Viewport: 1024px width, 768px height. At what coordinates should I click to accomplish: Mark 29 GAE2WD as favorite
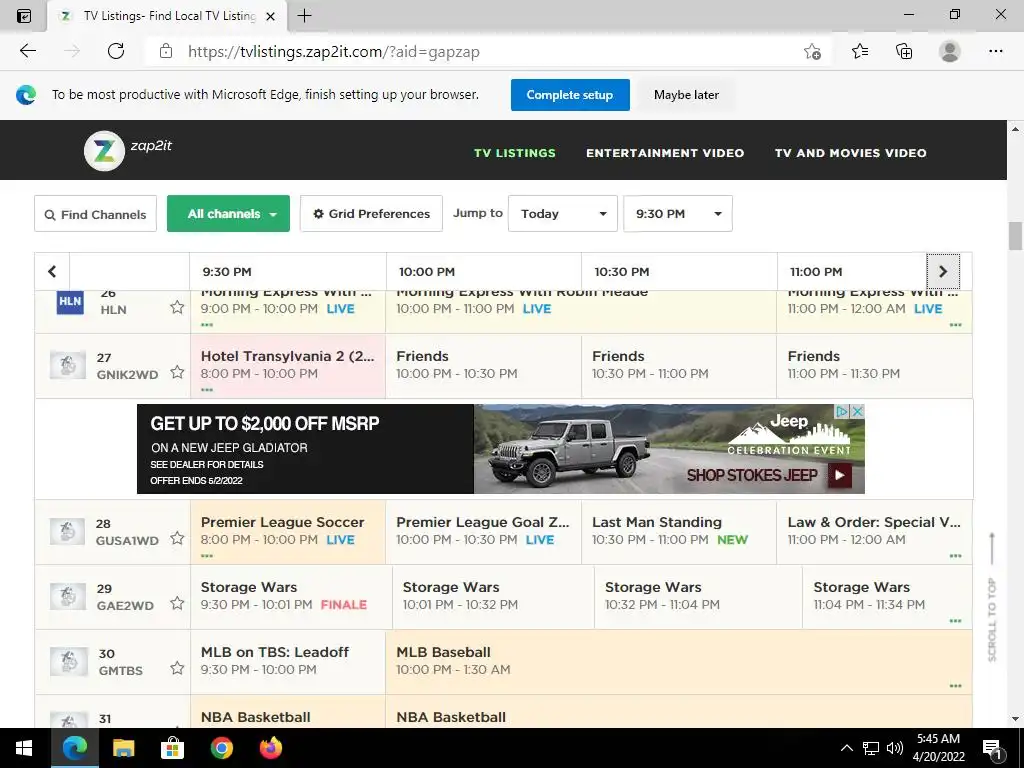[177, 603]
